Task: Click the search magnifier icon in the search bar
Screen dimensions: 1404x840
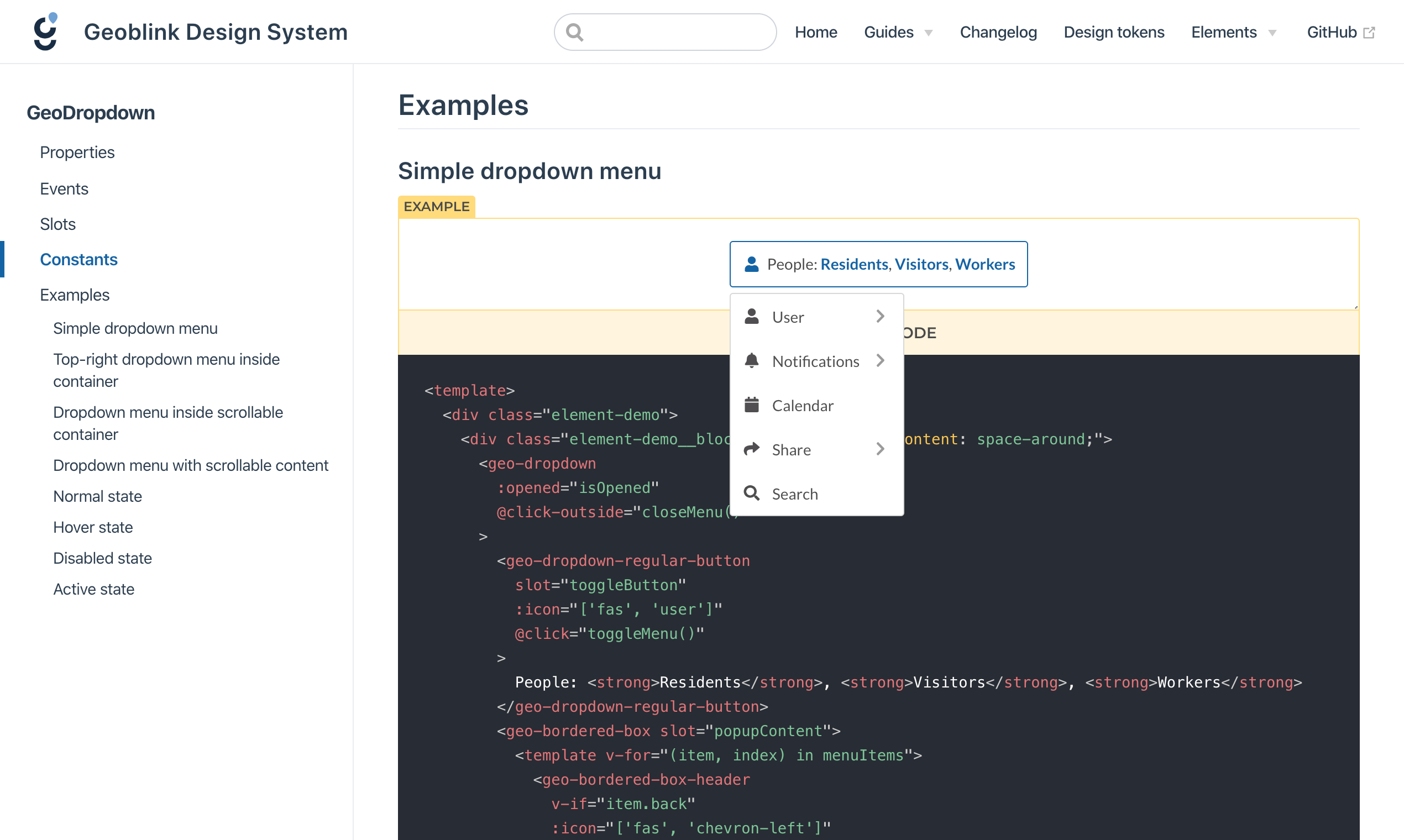Action: point(575,32)
